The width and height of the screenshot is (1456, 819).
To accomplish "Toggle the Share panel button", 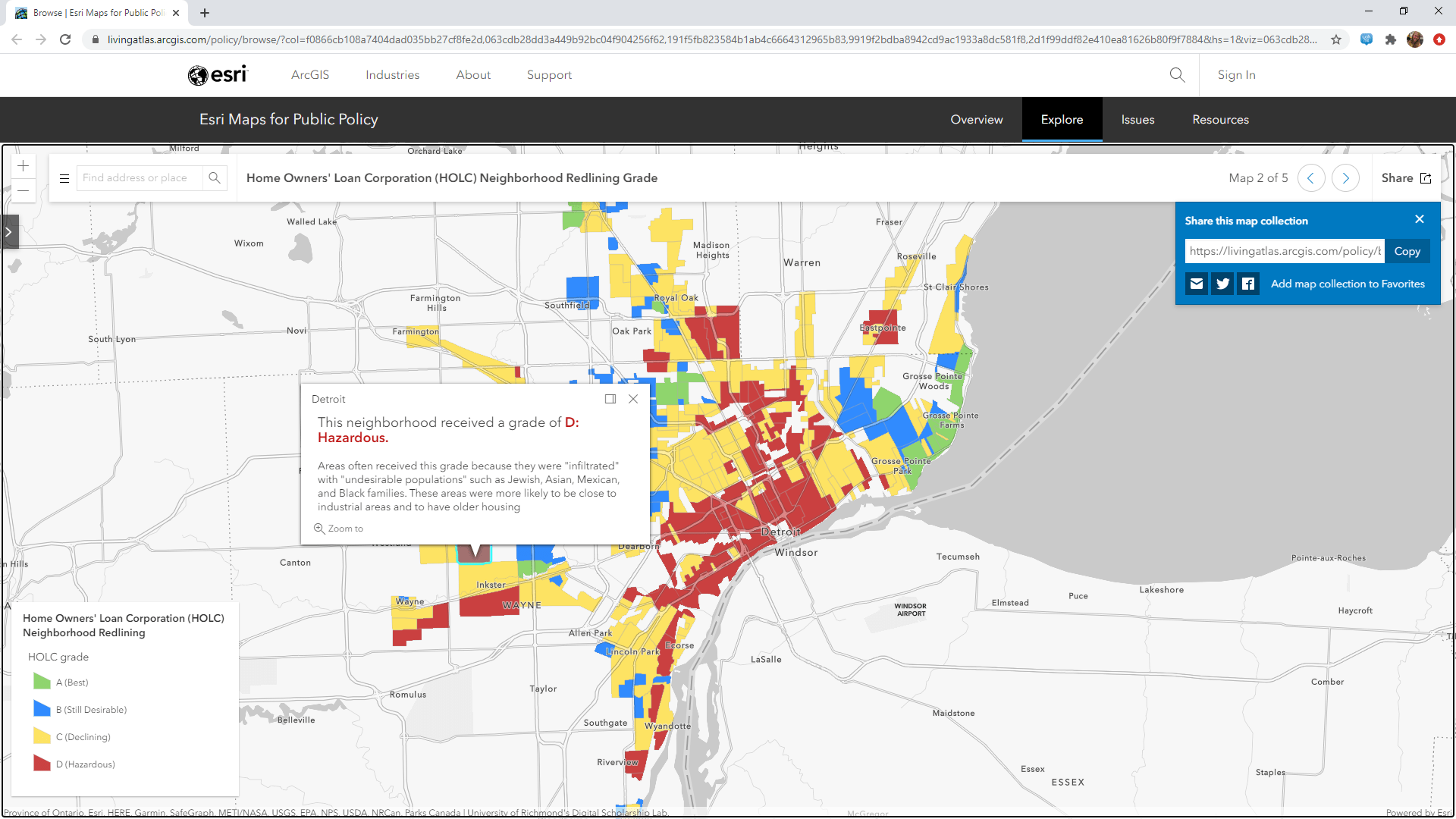I will coord(1405,178).
